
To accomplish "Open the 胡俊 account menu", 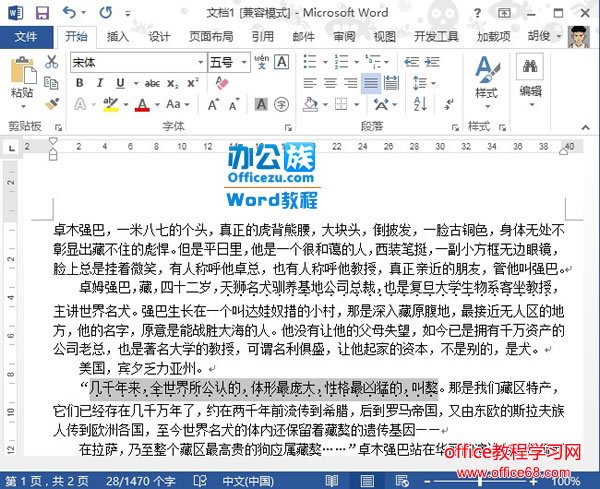I will pos(544,36).
